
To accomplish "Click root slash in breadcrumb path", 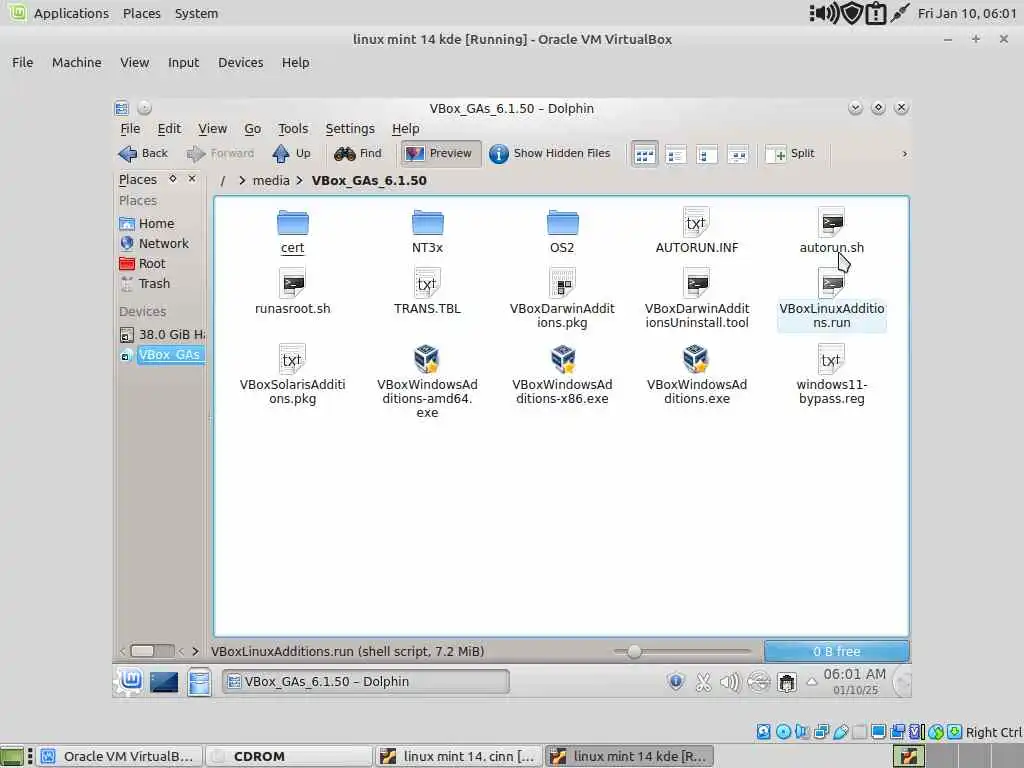I will 223,181.
